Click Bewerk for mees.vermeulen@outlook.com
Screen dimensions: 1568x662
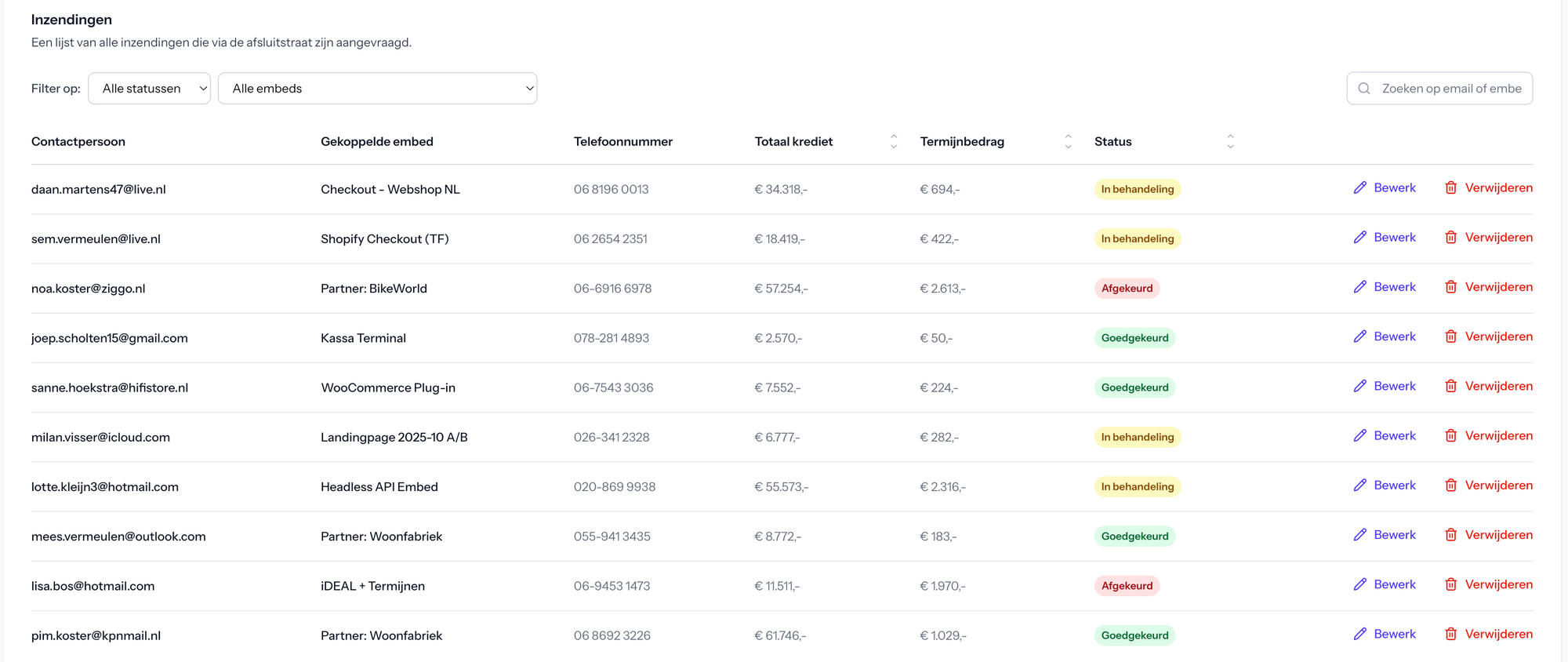[1394, 535]
